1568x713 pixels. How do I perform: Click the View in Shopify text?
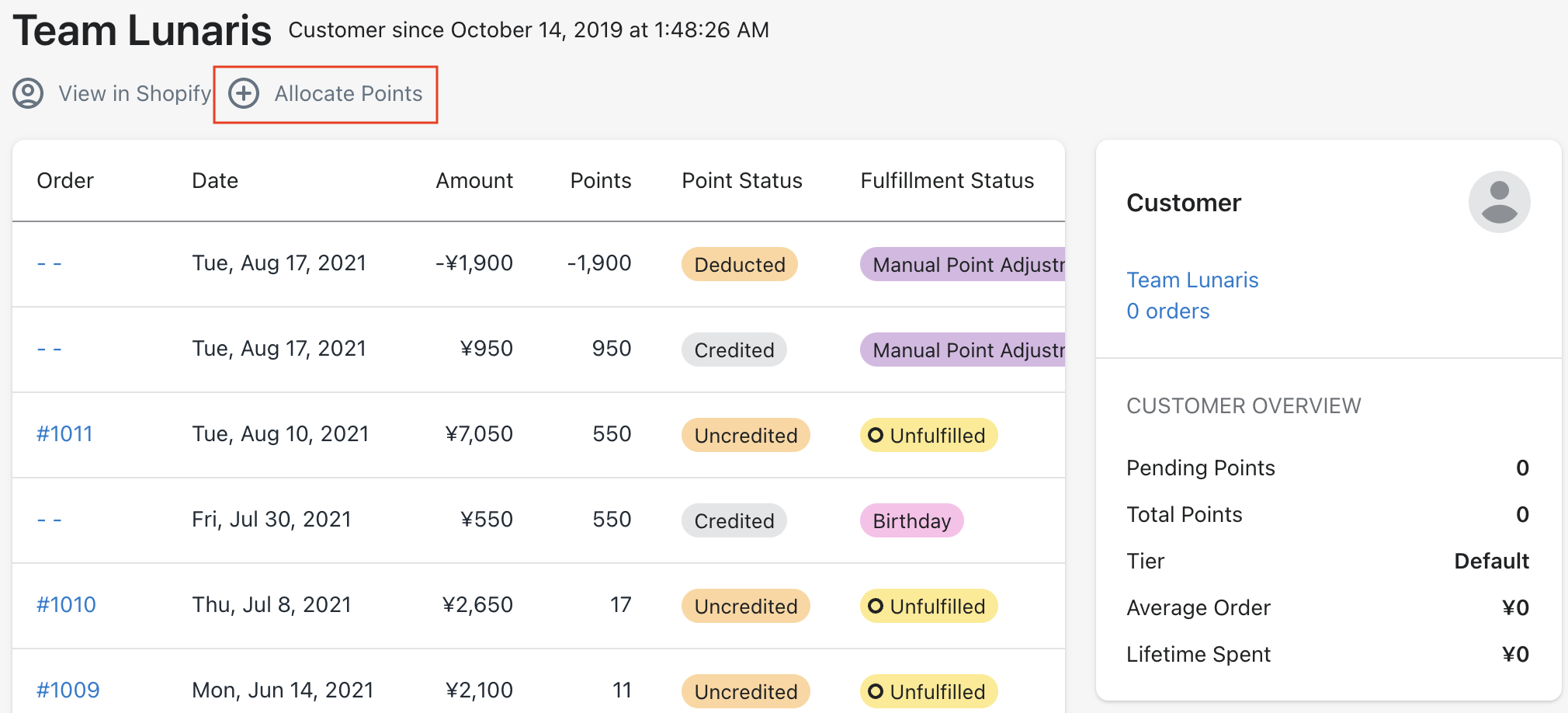coord(135,94)
